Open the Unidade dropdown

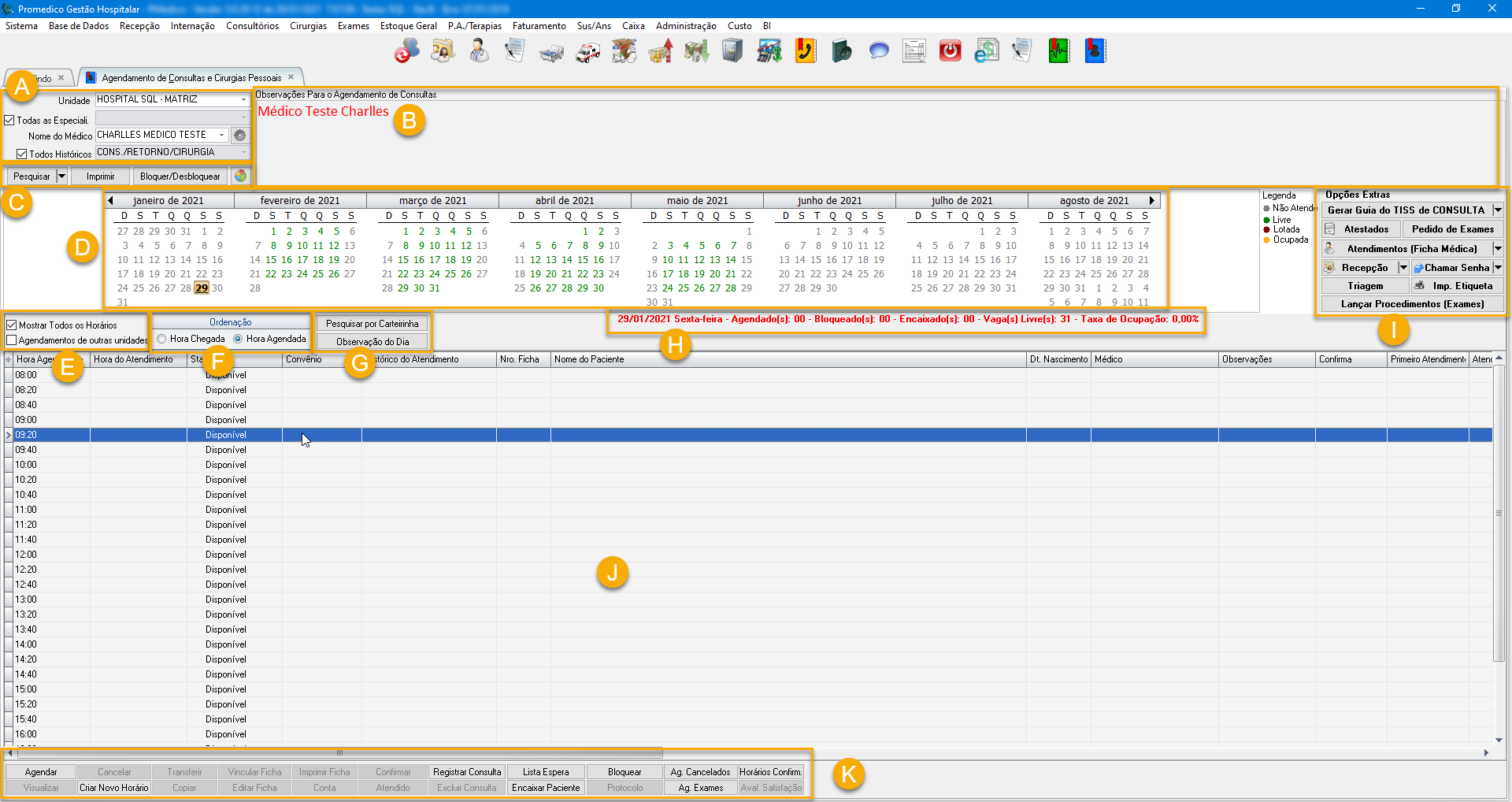(x=243, y=100)
